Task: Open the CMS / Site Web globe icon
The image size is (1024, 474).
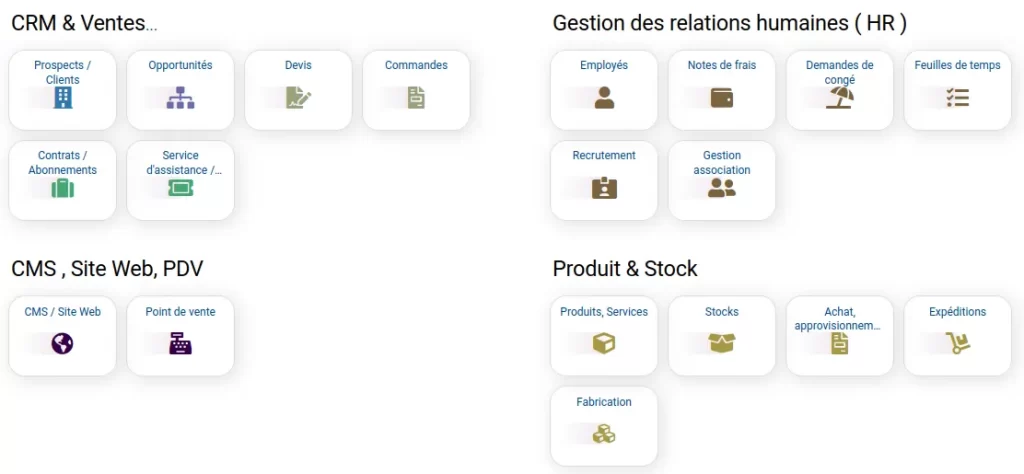Action: pyautogui.click(x=63, y=344)
